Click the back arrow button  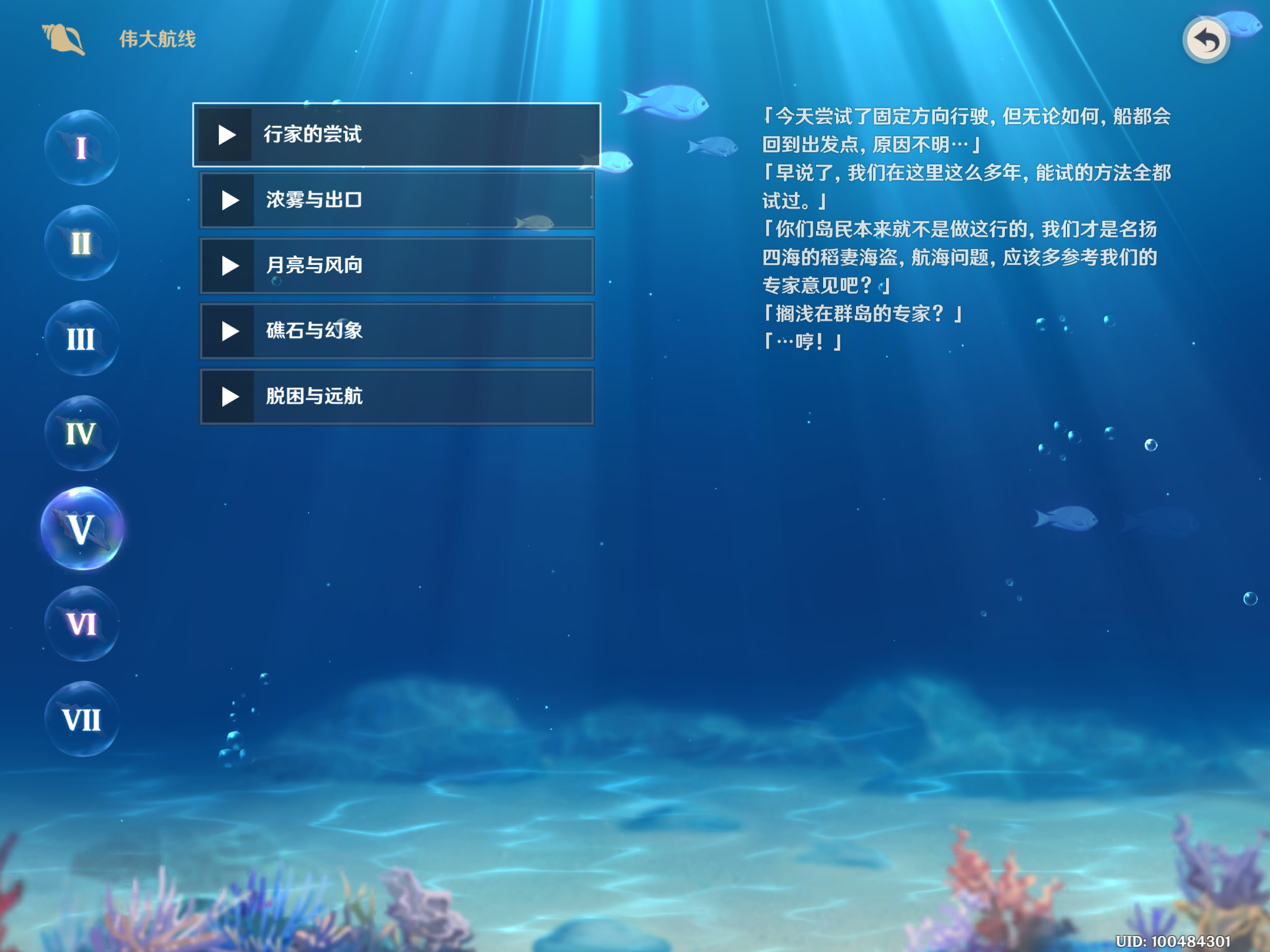pos(1206,40)
